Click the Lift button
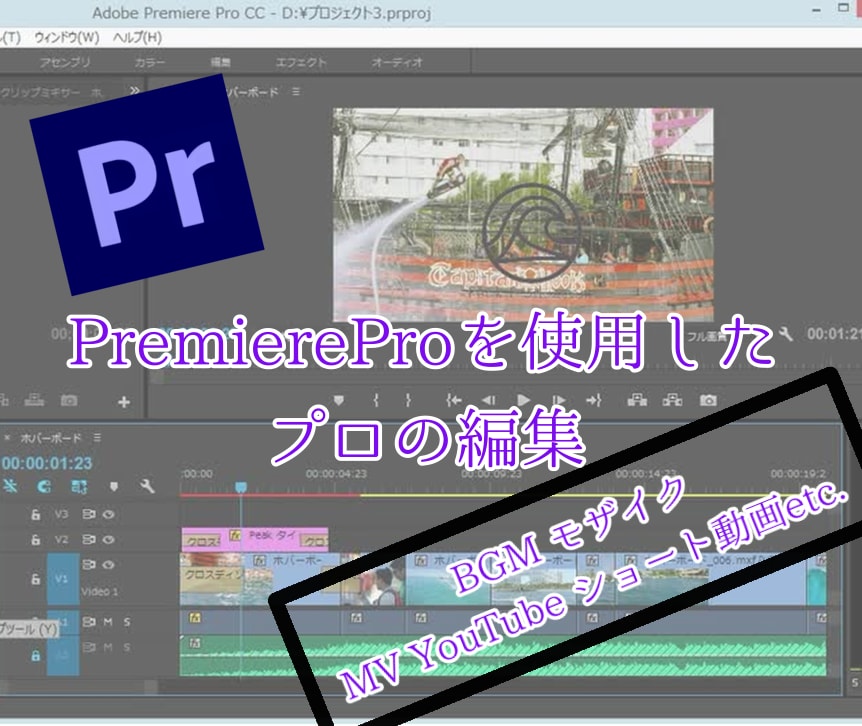The width and height of the screenshot is (862, 726). click(x=637, y=400)
